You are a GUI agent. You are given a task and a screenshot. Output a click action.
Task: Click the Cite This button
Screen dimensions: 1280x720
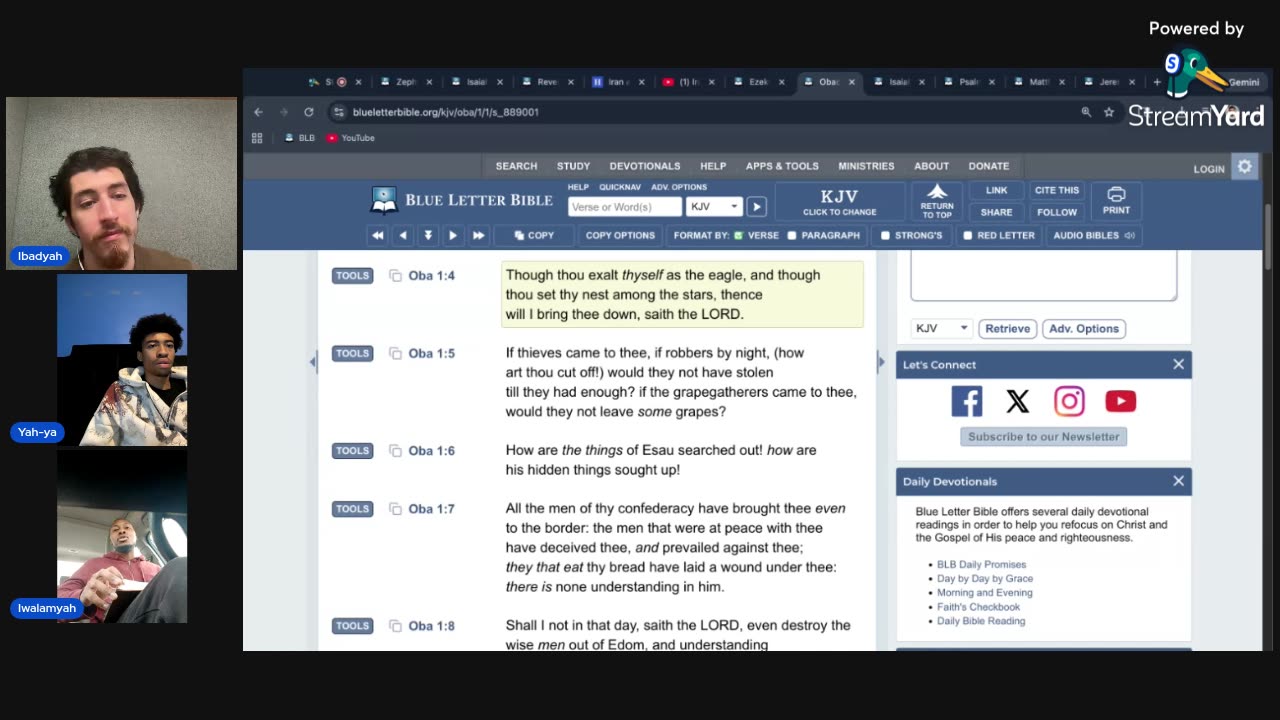(1057, 190)
